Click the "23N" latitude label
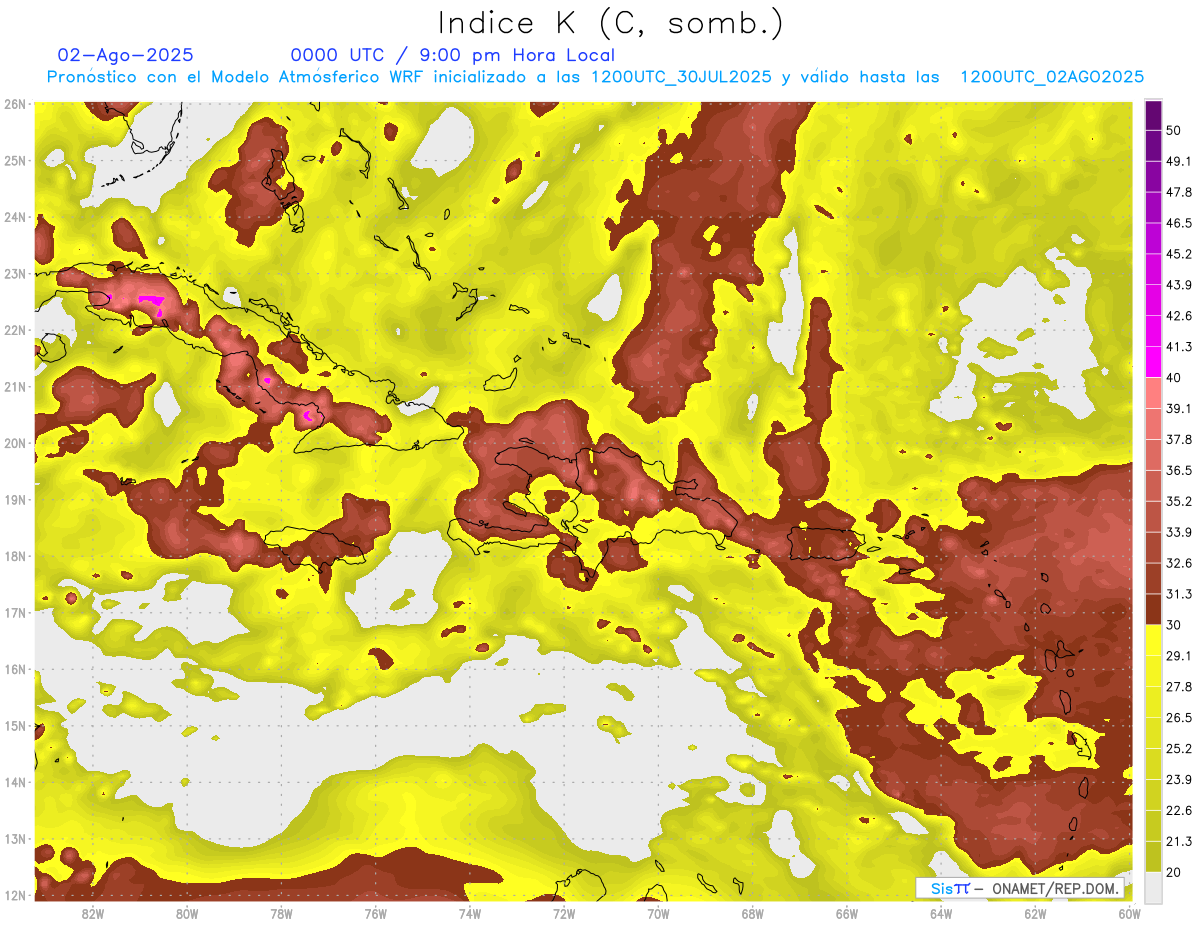Screen dimensions: 1200x927 coord(15,273)
